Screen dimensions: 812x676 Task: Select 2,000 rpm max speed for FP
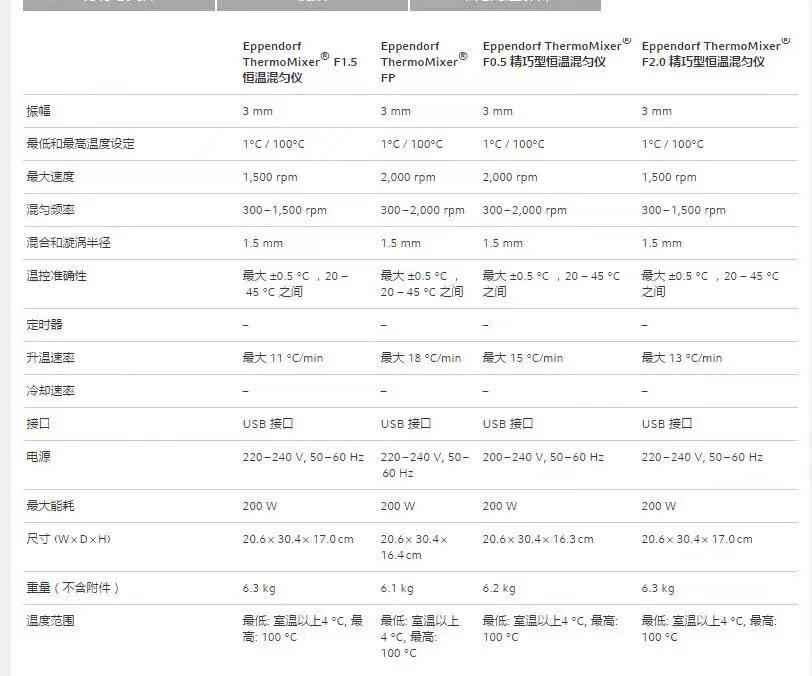408,177
